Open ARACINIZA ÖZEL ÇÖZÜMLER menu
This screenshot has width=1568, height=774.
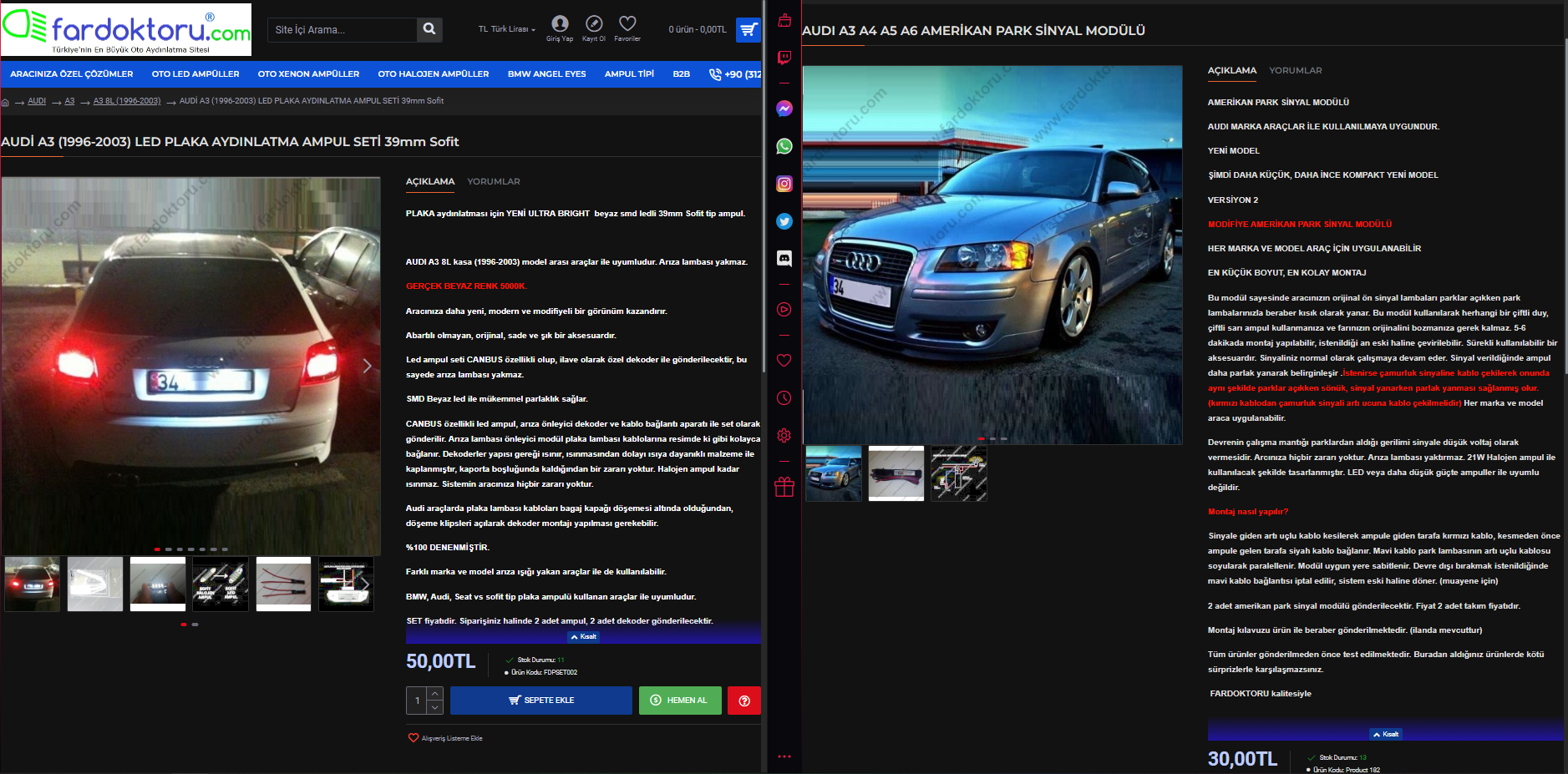(x=72, y=74)
